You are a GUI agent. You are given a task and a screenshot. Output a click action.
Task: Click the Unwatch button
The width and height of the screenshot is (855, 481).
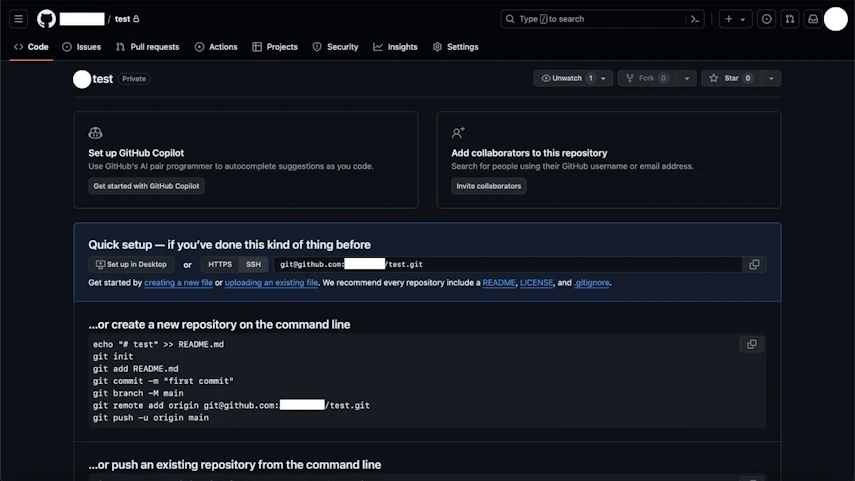(x=564, y=79)
